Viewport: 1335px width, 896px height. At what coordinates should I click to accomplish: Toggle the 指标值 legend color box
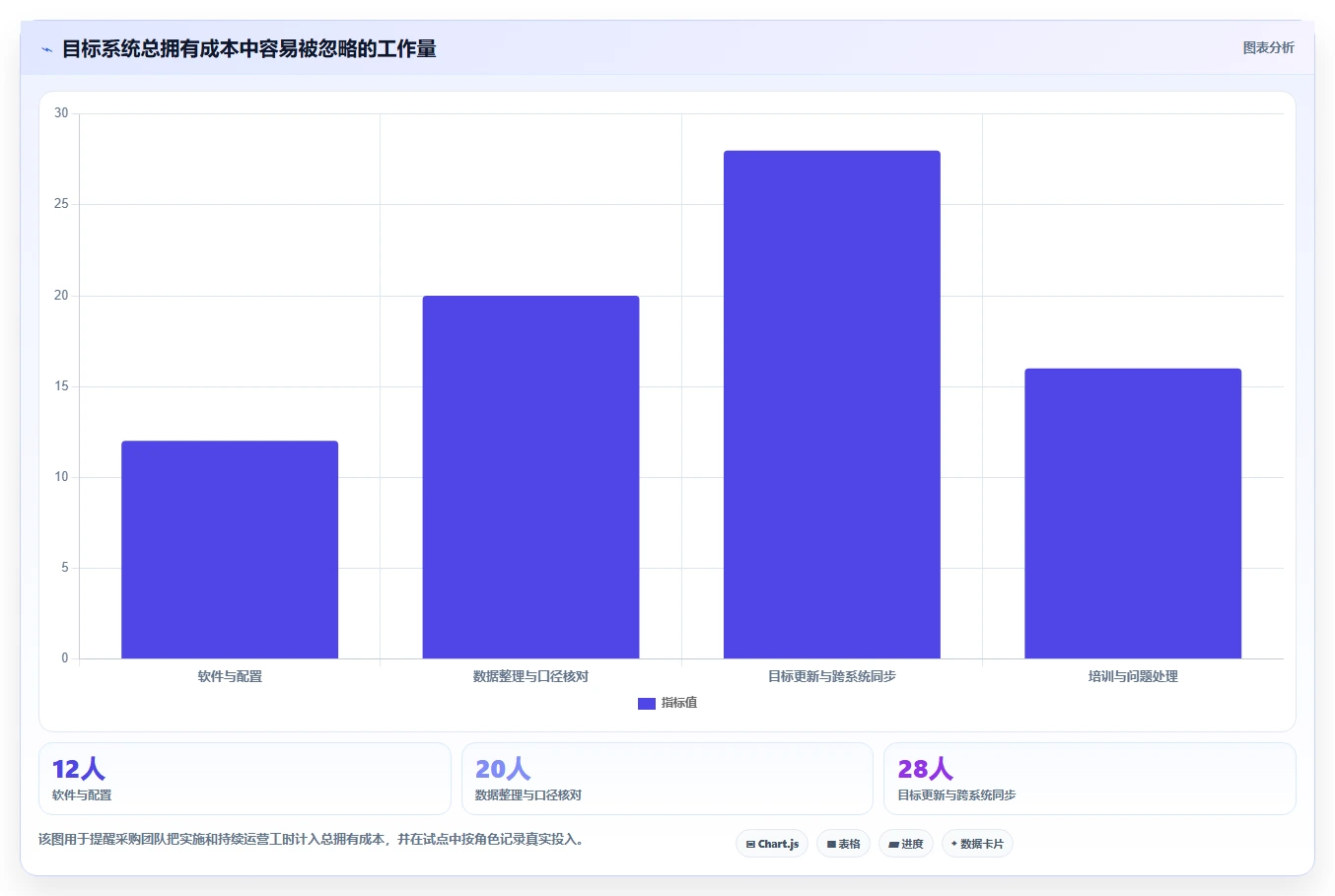click(x=647, y=703)
